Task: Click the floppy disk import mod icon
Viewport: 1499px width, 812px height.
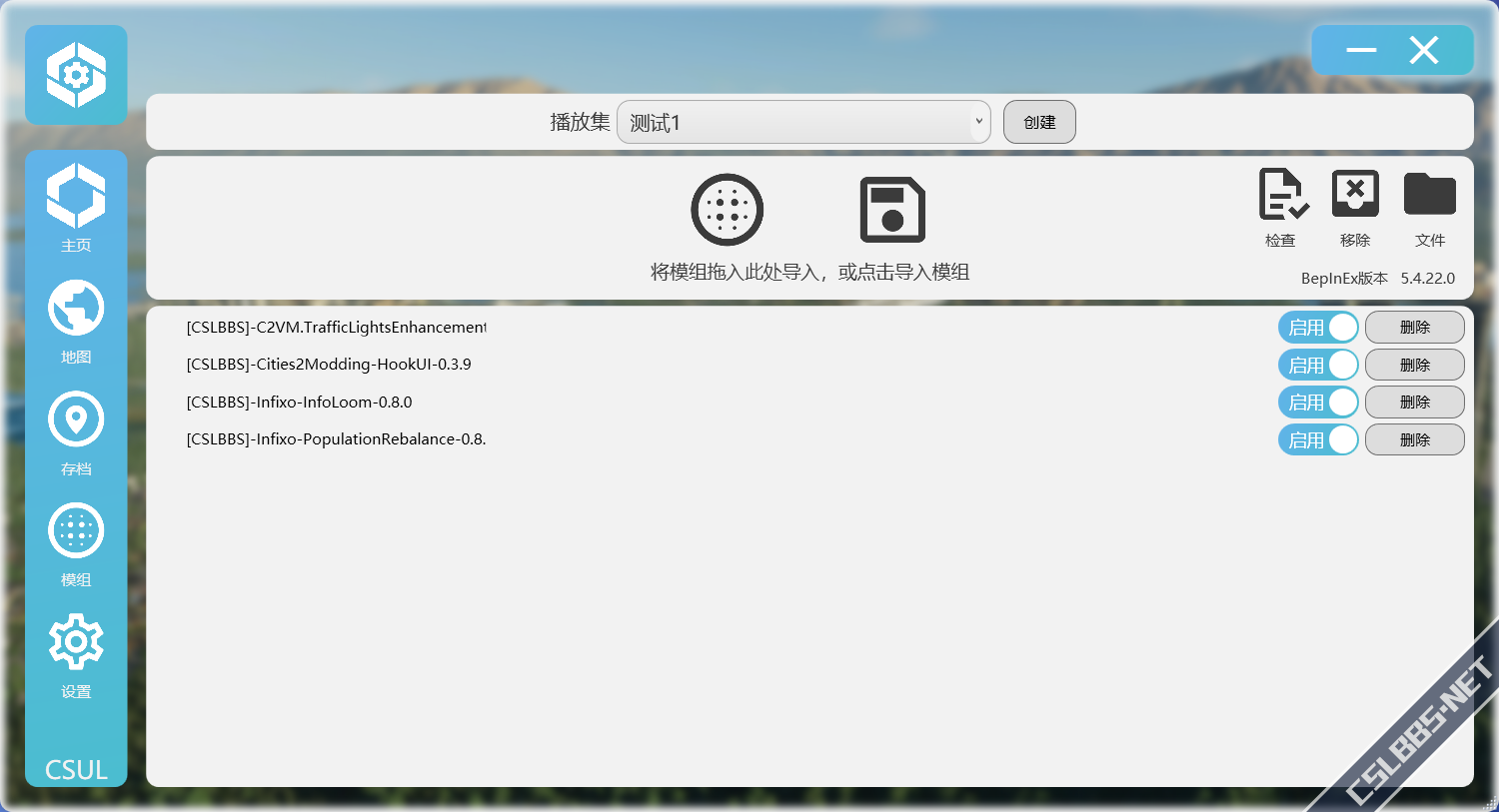Action: 892,210
